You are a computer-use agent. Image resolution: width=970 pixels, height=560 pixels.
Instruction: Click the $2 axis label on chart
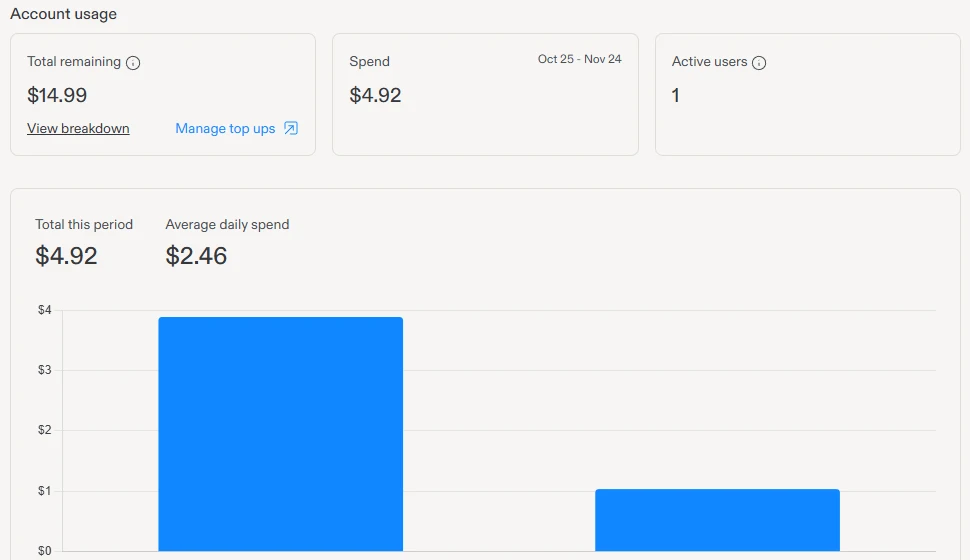45,430
